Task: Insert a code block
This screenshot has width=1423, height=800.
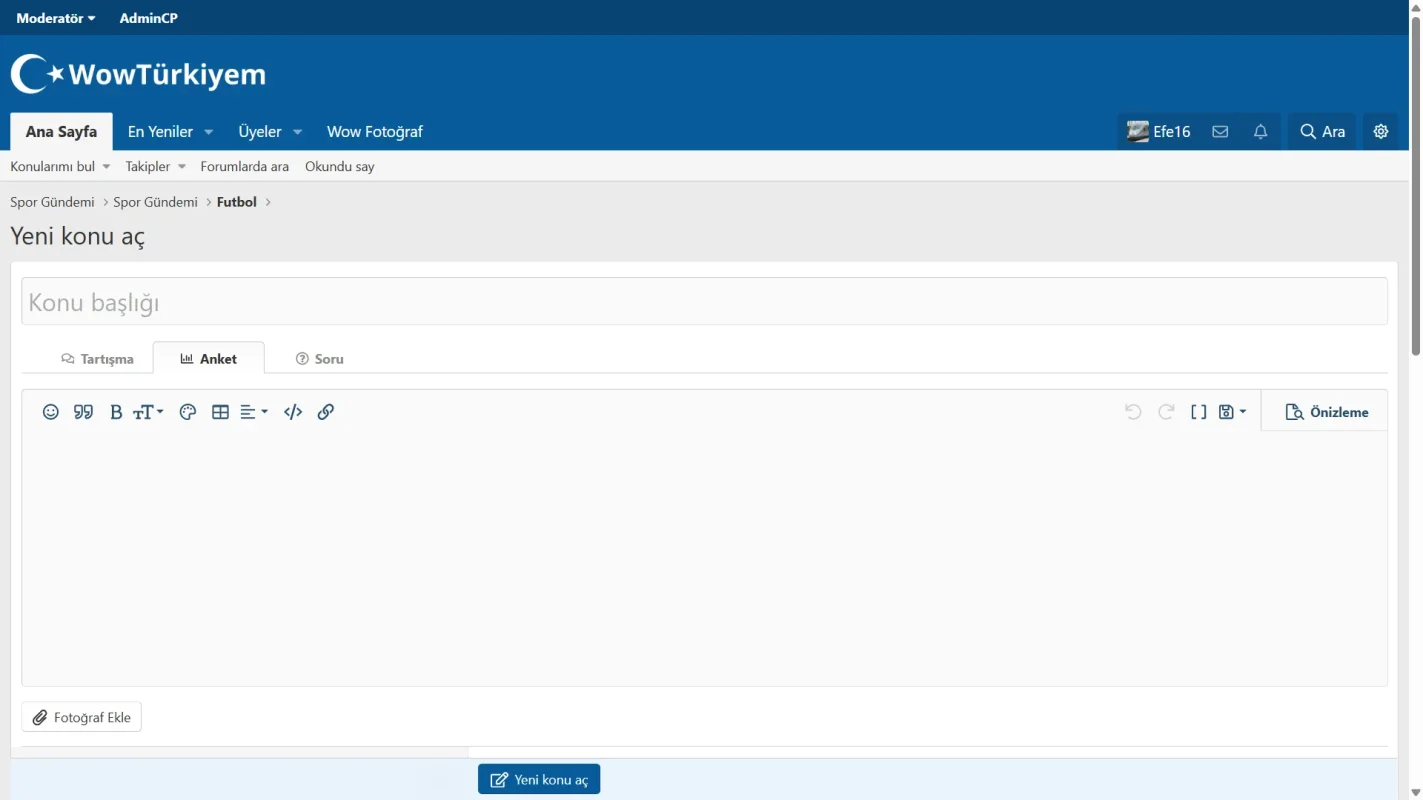Action: [x=293, y=412]
